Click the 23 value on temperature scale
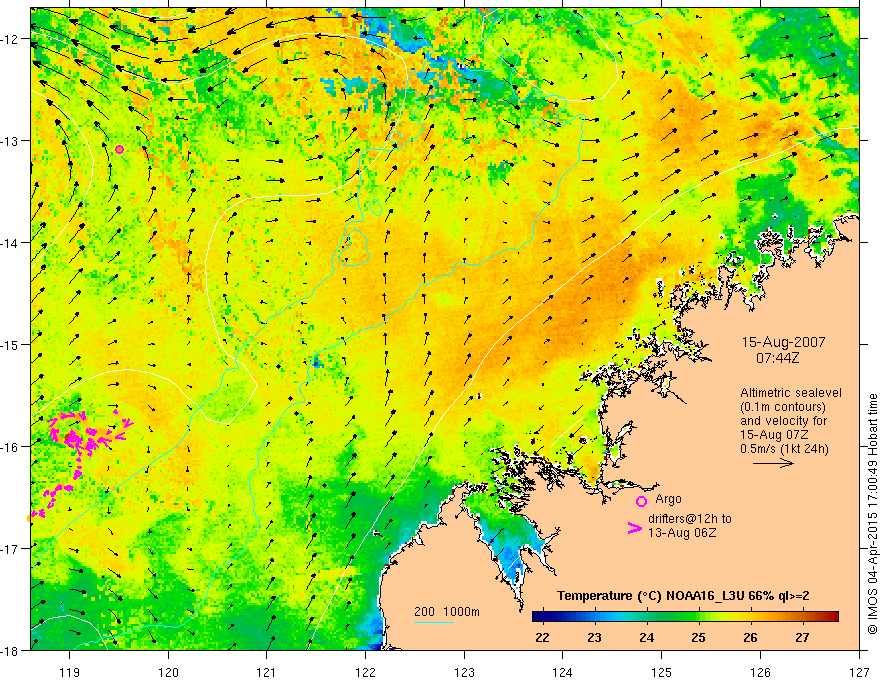Viewport: 880px width, 680px height. [x=594, y=637]
